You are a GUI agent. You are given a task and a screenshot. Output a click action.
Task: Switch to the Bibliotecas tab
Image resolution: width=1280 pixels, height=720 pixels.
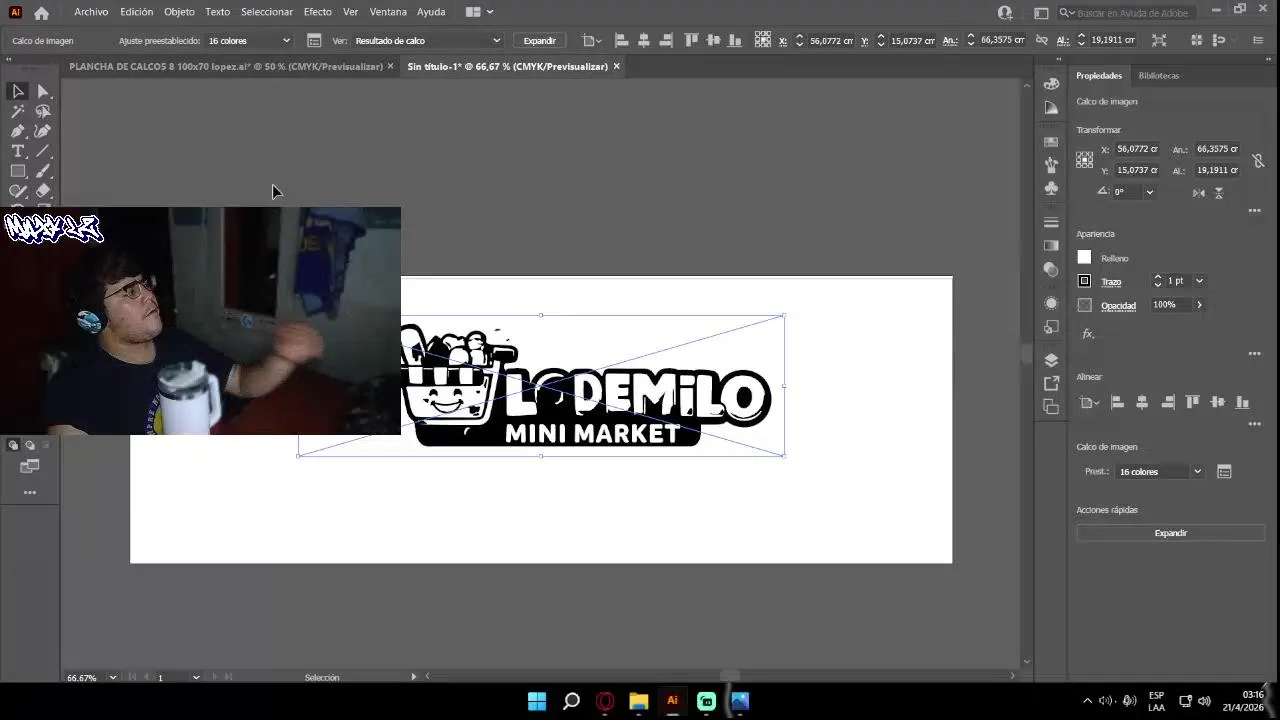coord(1159,75)
